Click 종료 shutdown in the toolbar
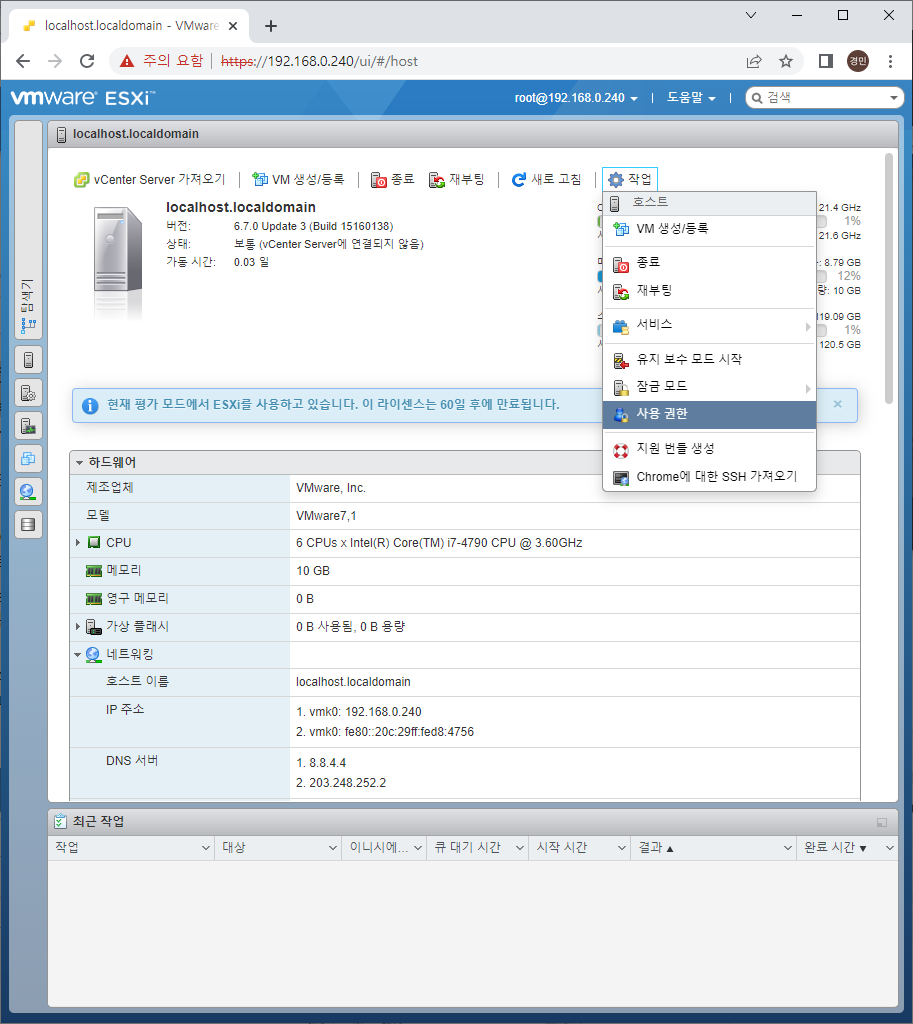This screenshot has height=1024, width=913. coord(392,180)
